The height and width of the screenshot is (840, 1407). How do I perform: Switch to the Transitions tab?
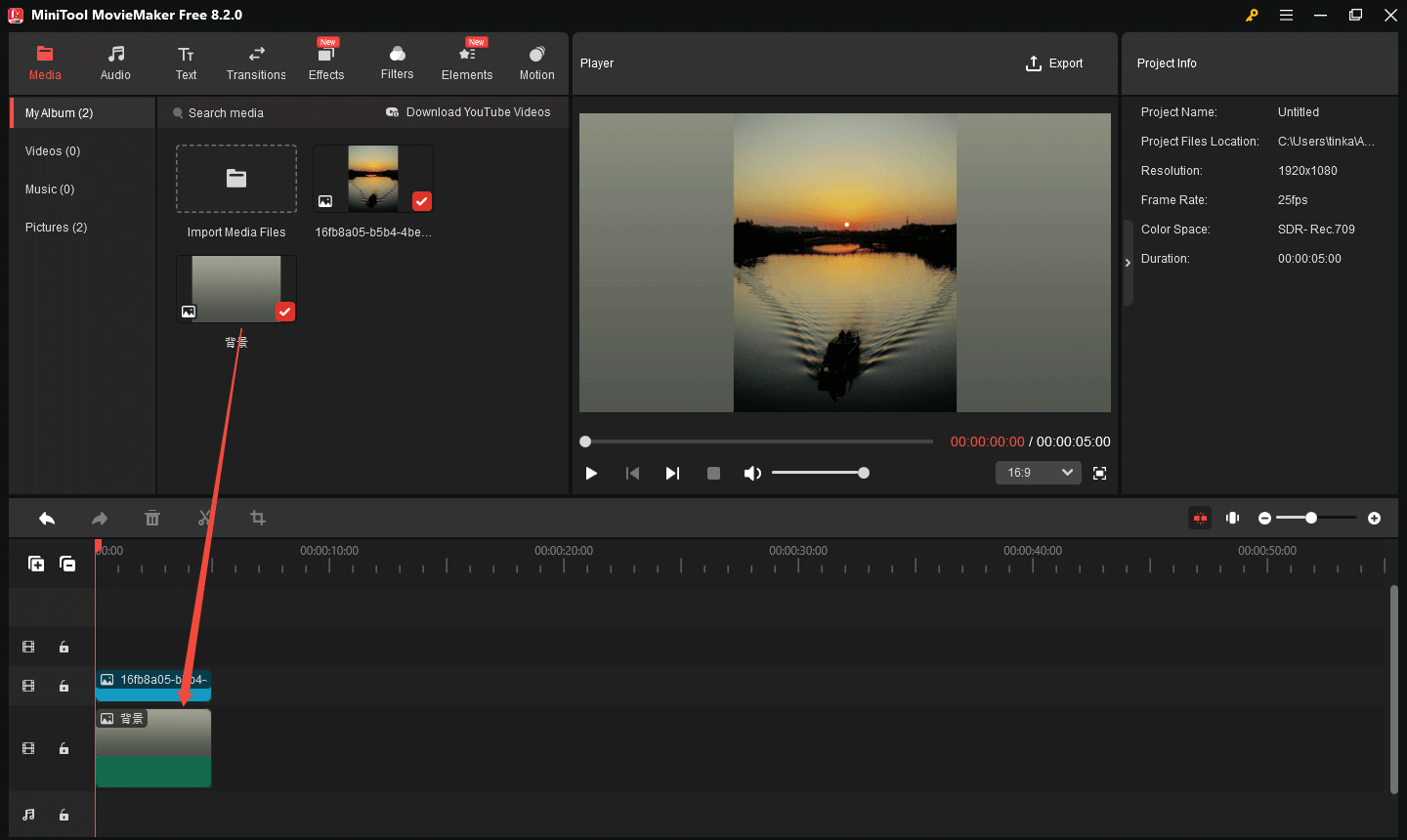tap(256, 63)
